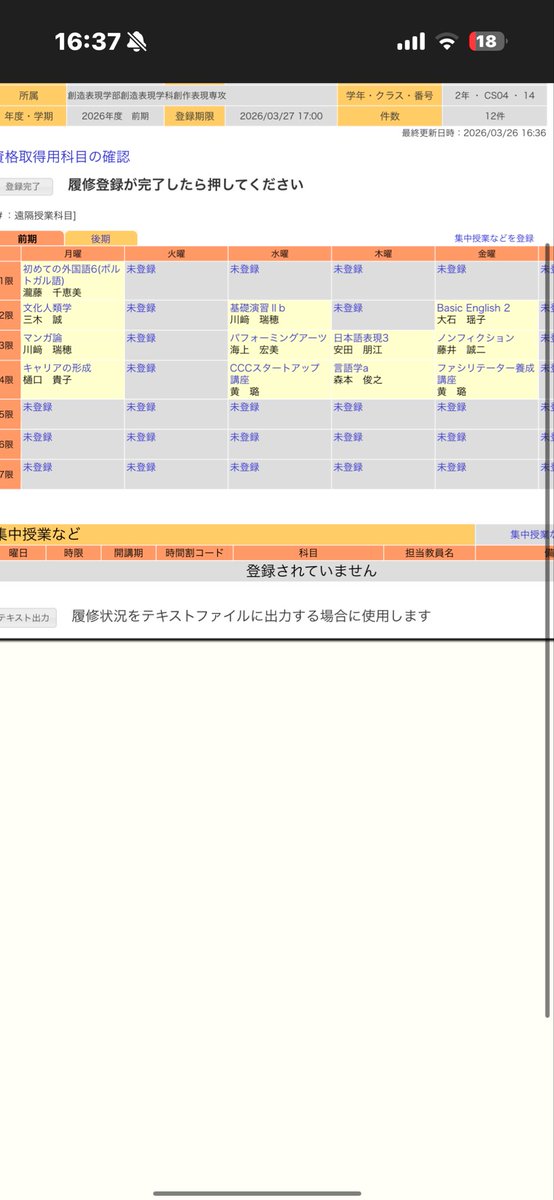This screenshot has width=554, height=1200.
Task: Click 未登録 for Wednesday 1限
Action: 245,269
